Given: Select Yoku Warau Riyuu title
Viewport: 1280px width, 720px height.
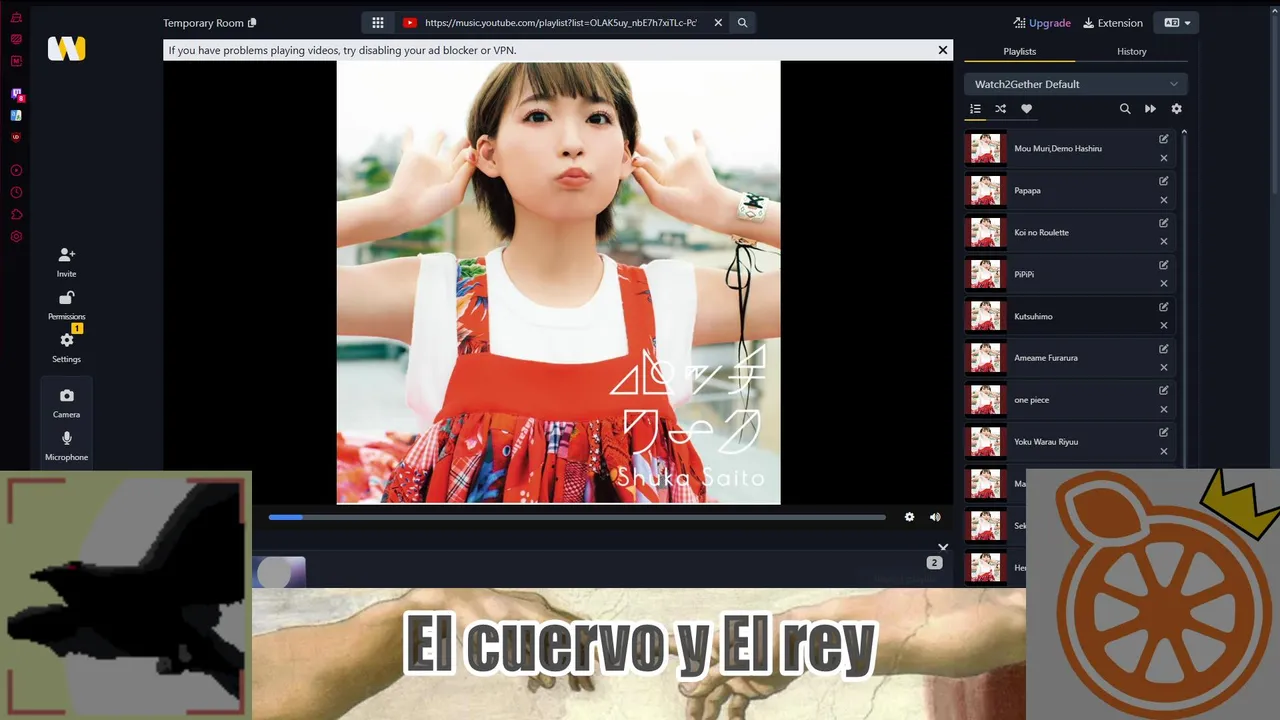Looking at the screenshot, I should pos(1046,441).
